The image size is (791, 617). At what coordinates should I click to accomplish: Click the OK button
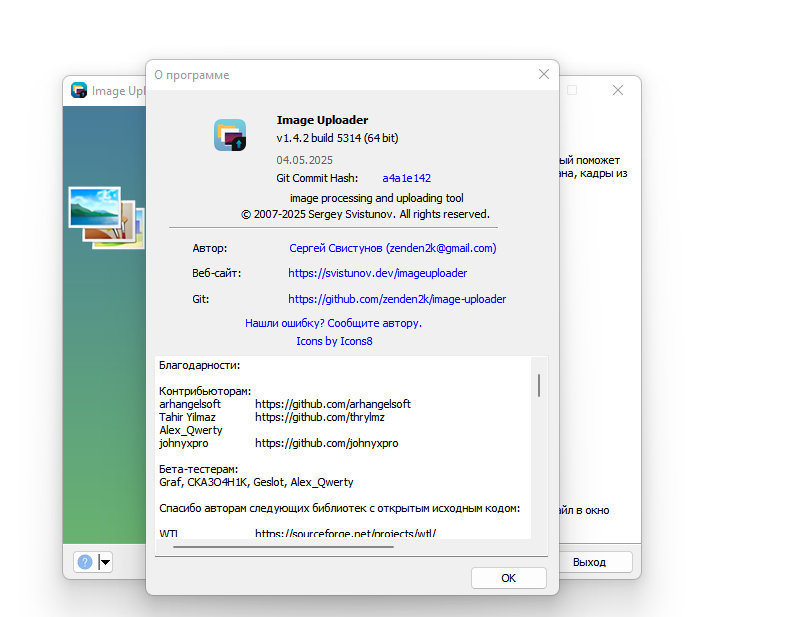pyautogui.click(x=508, y=578)
